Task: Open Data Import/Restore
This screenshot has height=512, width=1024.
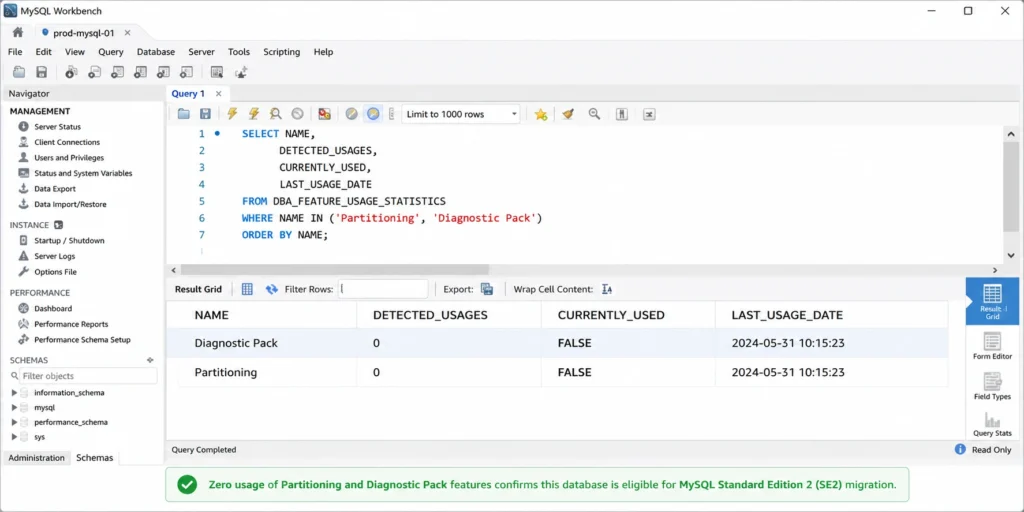Action: pyautogui.click(x=70, y=204)
